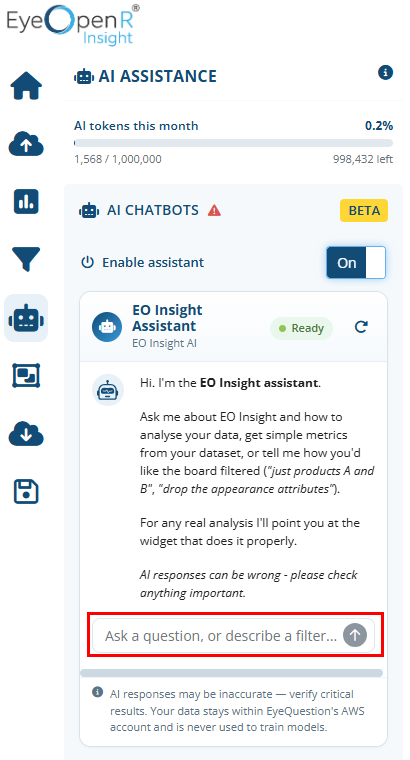Click the BETA badge
Viewport: 410px width, 760px height.
coord(364,210)
